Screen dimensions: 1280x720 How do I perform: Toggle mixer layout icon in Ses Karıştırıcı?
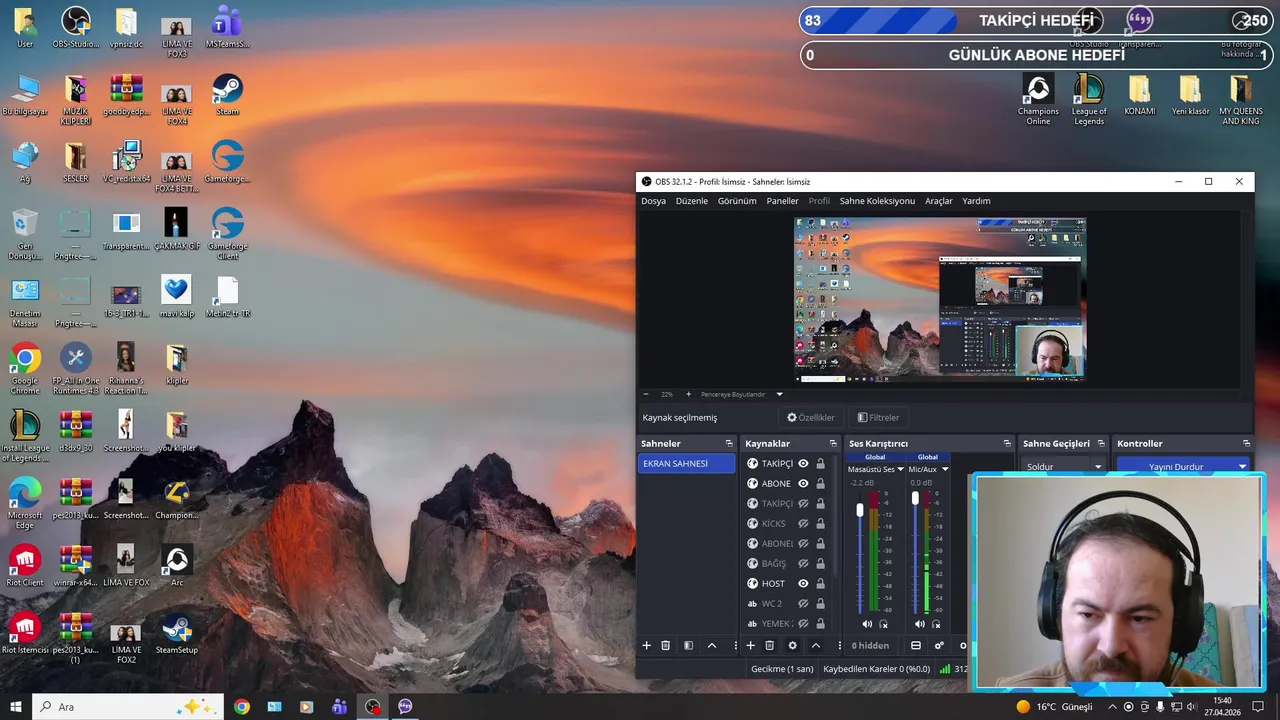(x=915, y=646)
